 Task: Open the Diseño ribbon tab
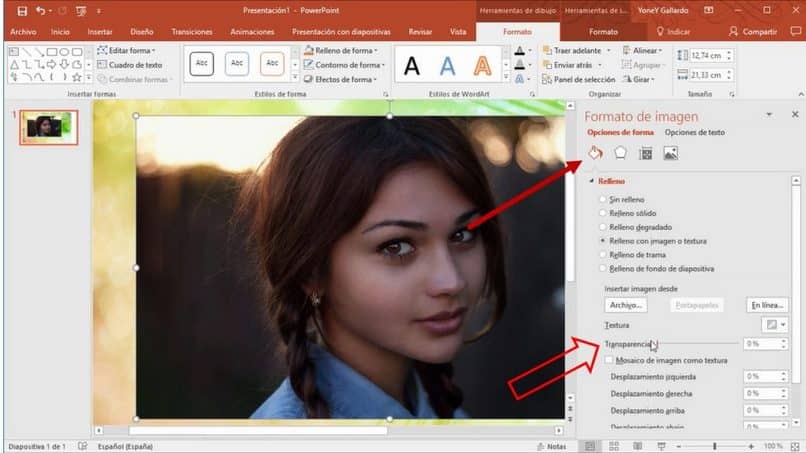(x=142, y=32)
